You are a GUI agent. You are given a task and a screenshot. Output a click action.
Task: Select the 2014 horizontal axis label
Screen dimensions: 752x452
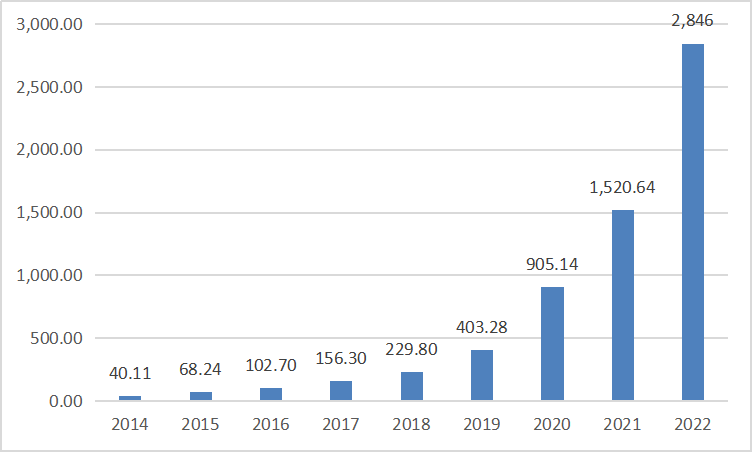[131, 424]
